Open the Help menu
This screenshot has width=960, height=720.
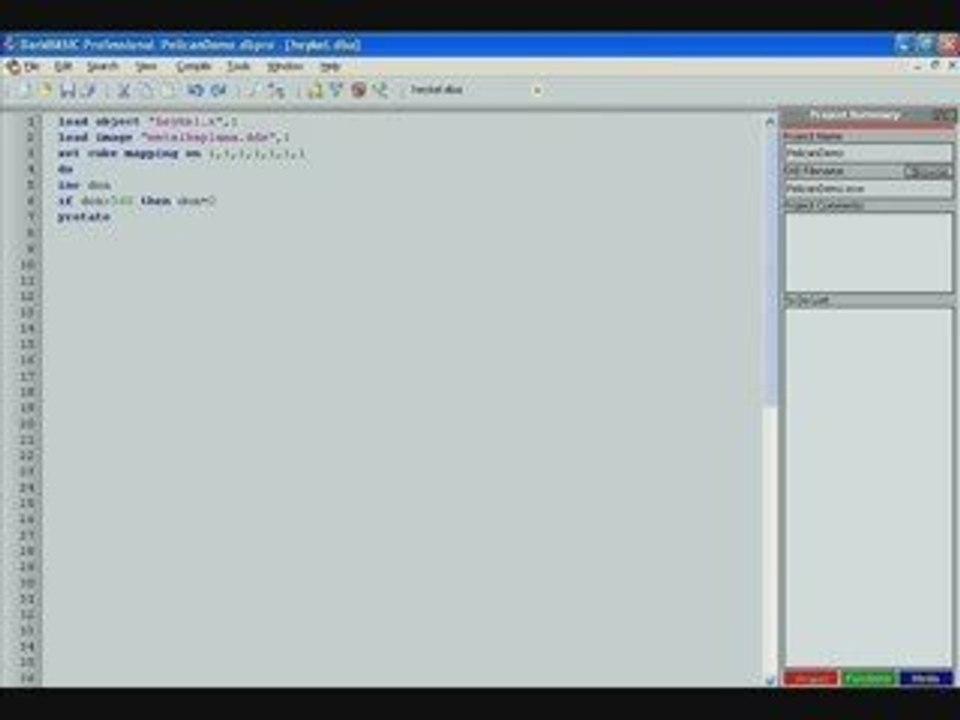[330, 66]
